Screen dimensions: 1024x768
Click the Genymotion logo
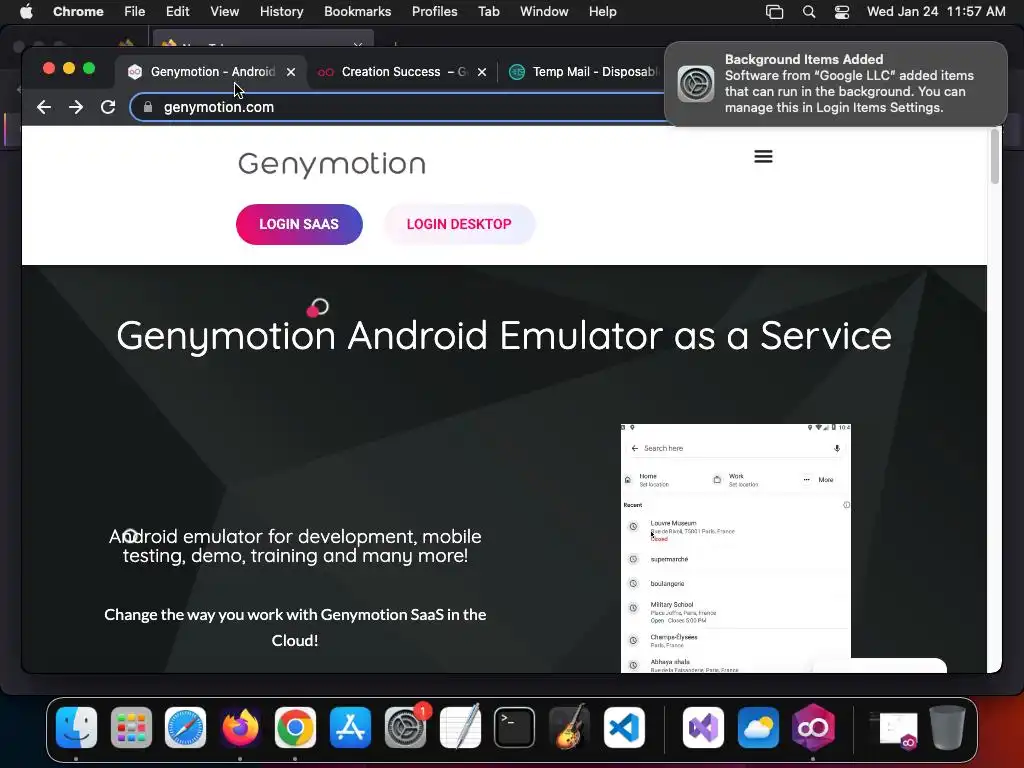coord(332,164)
